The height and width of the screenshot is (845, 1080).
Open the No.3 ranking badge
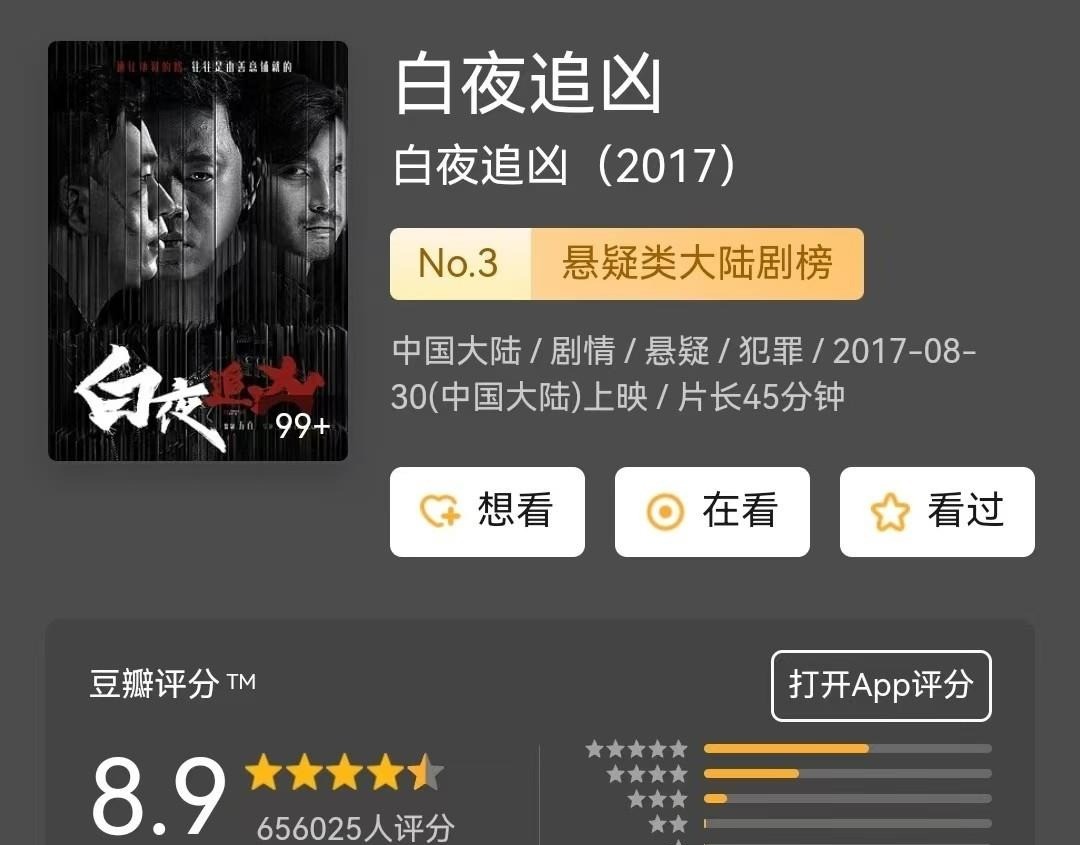(x=460, y=264)
